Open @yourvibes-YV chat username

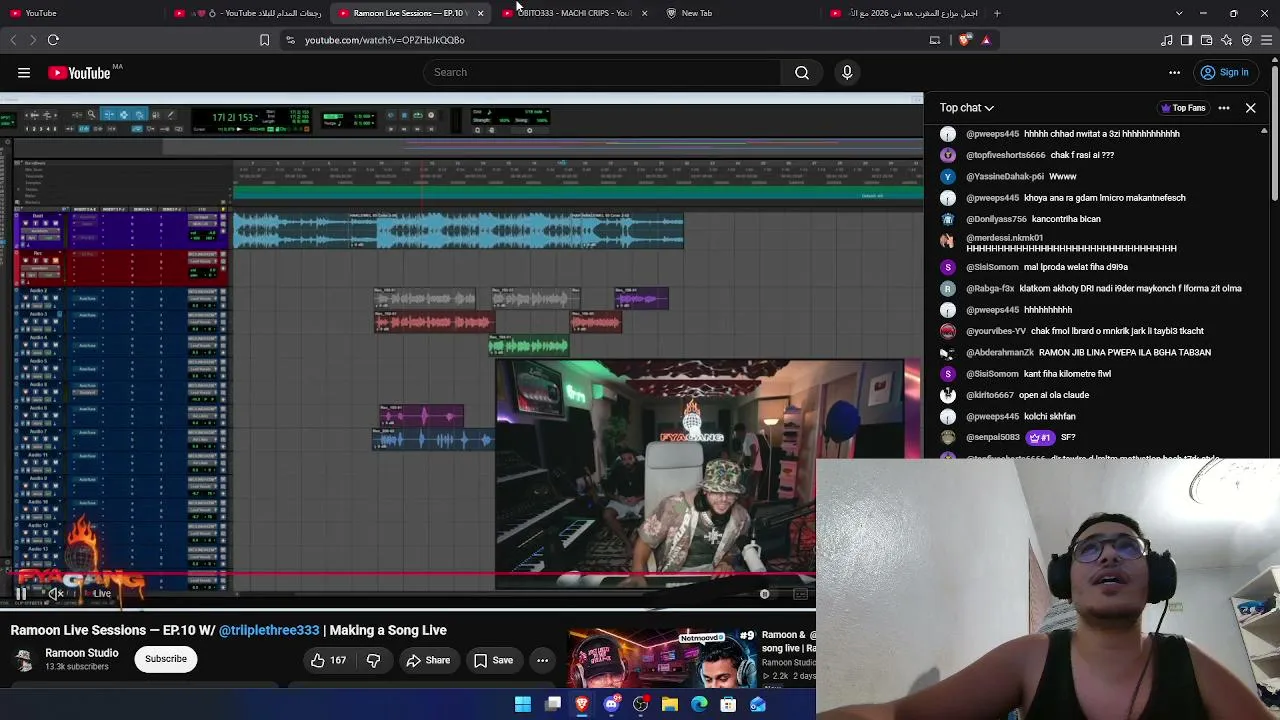996,331
